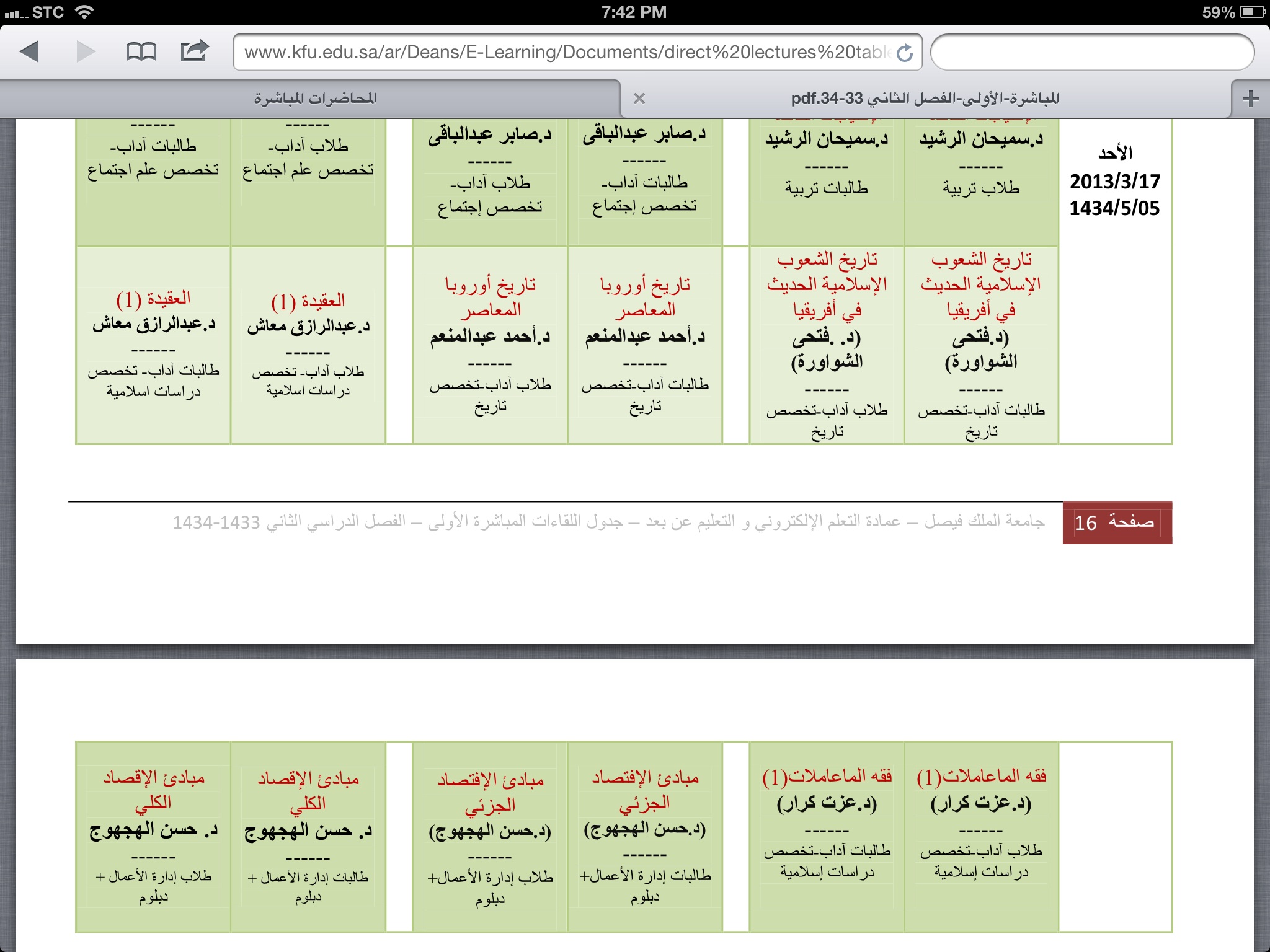Close the active PDF tab

[639, 99]
